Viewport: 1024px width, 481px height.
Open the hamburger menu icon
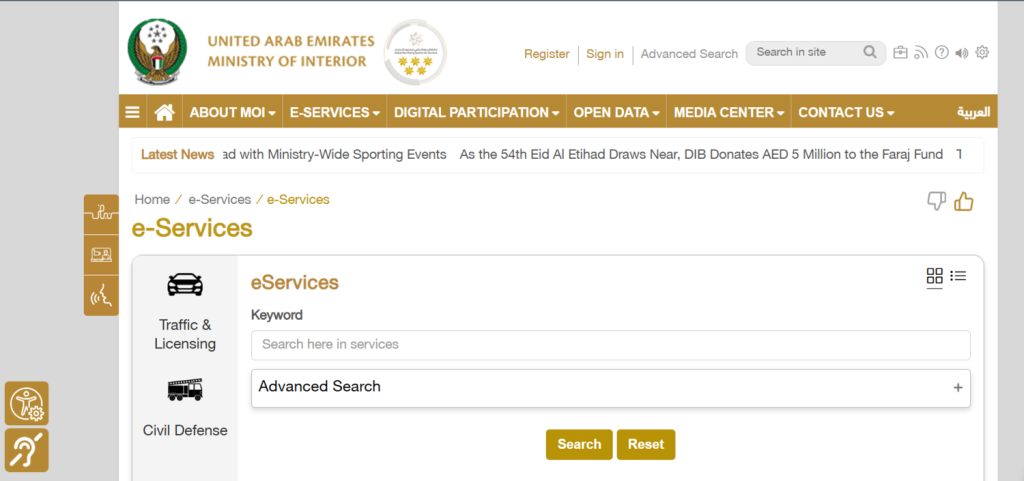pyautogui.click(x=133, y=112)
